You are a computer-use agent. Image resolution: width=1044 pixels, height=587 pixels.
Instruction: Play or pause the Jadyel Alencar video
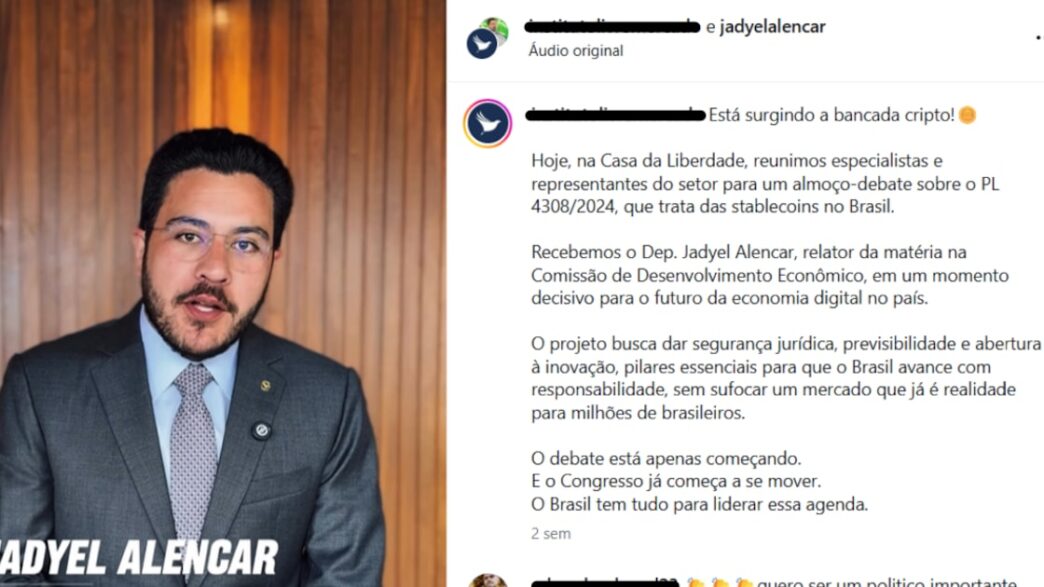click(223, 294)
